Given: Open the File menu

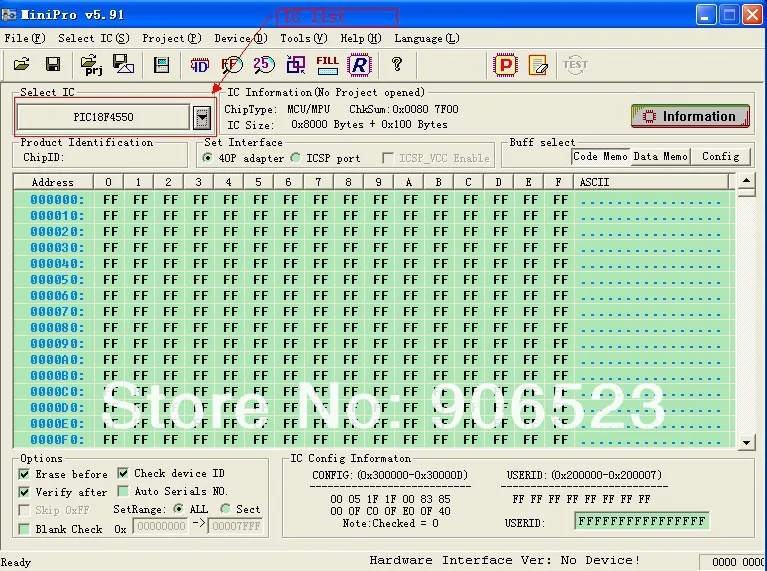Looking at the screenshot, I should click(24, 38).
